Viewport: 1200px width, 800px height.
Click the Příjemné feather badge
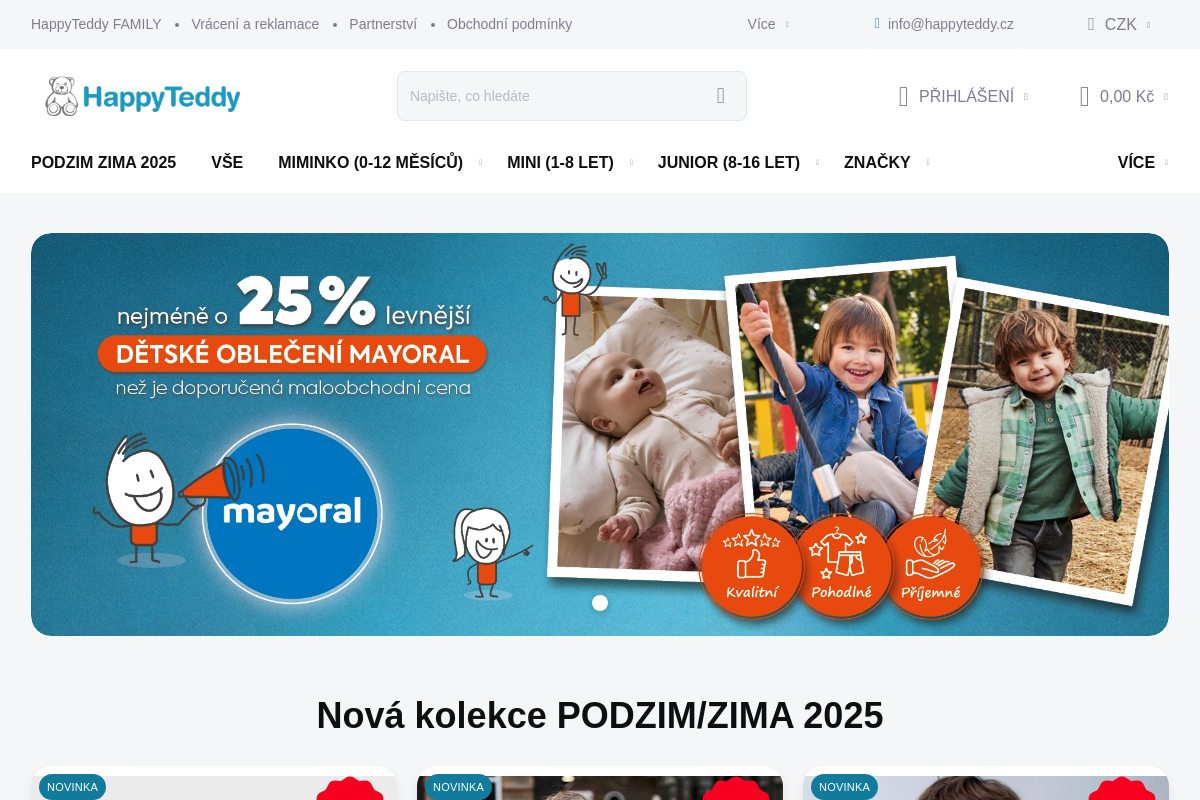pyautogui.click(x=930, y=566)
